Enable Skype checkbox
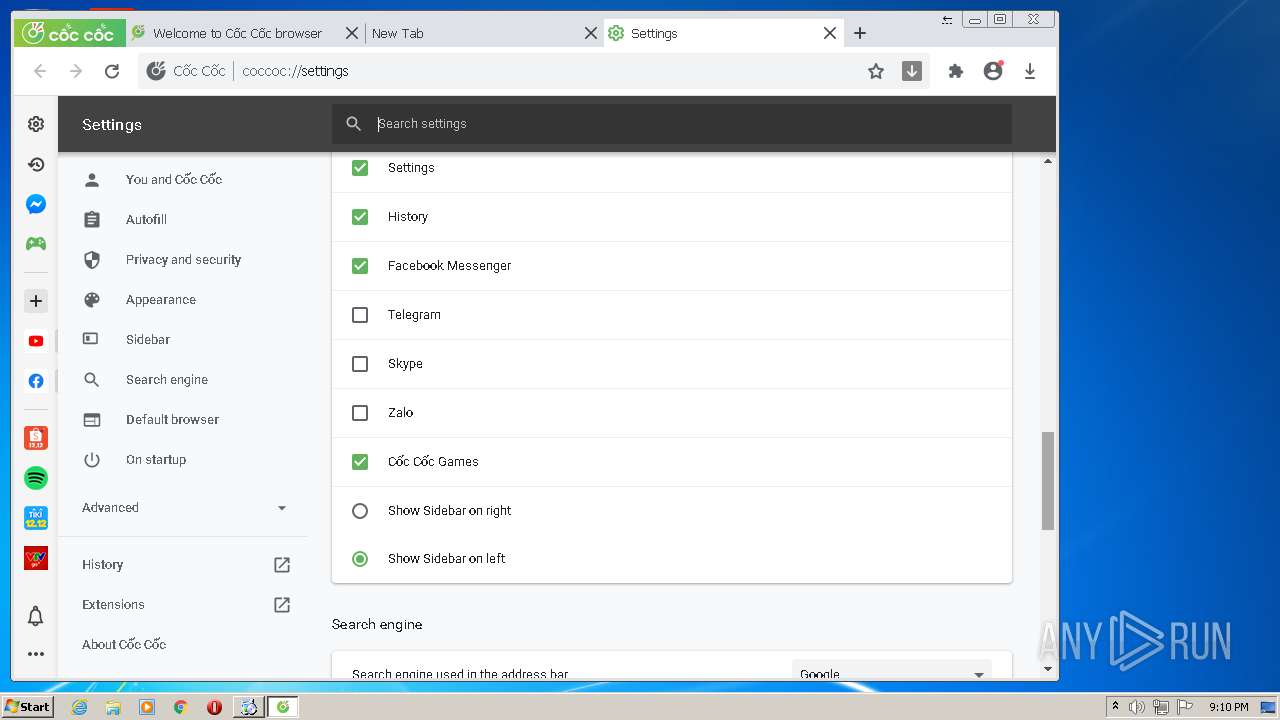Viewport: 1280px width, 720px height. (360, 364)
